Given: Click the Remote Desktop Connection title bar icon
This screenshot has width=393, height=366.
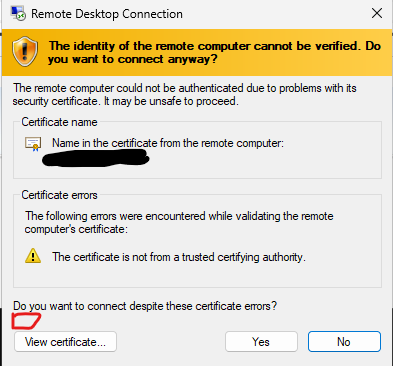Looking at the screenshot, I should point(18,13).
